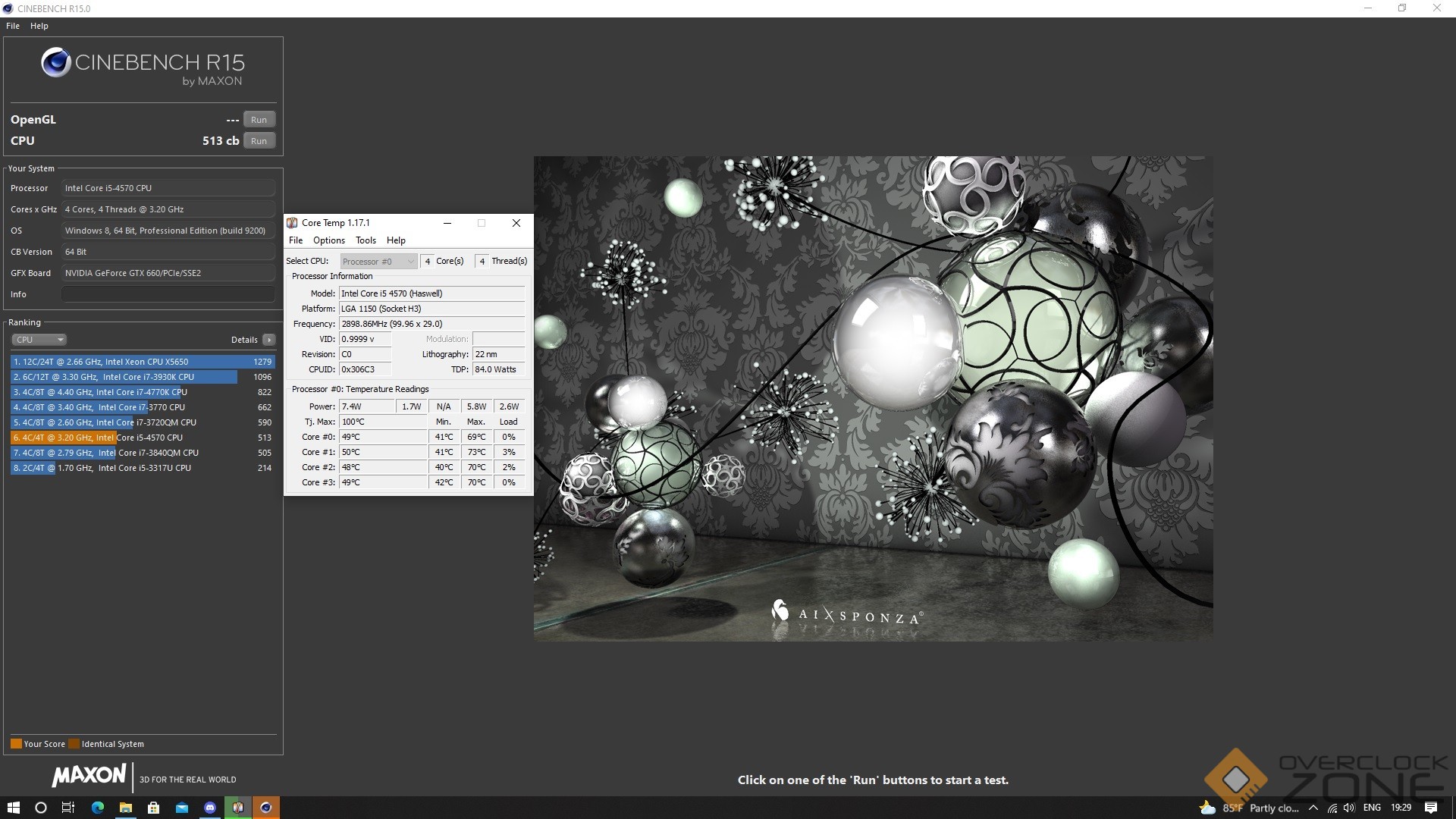Open File Explorer from the taskbar

click(126, 808)
